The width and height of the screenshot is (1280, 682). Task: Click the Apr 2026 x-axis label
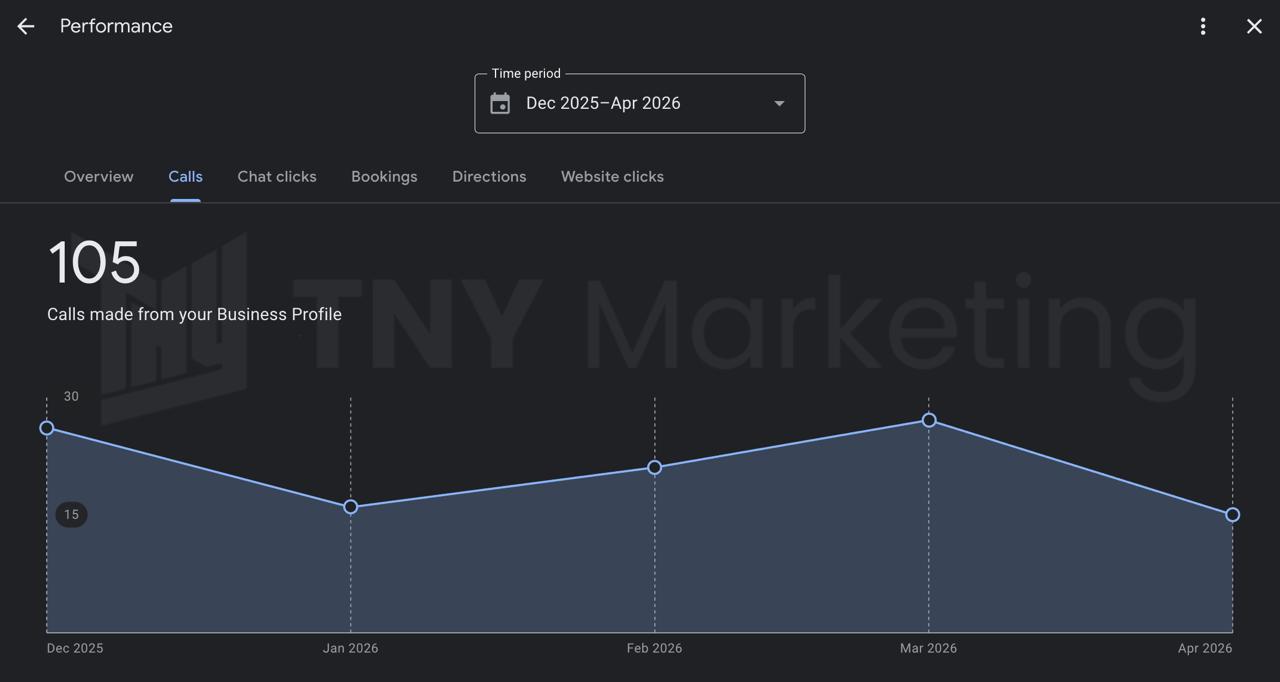[x=1205, y=648]
